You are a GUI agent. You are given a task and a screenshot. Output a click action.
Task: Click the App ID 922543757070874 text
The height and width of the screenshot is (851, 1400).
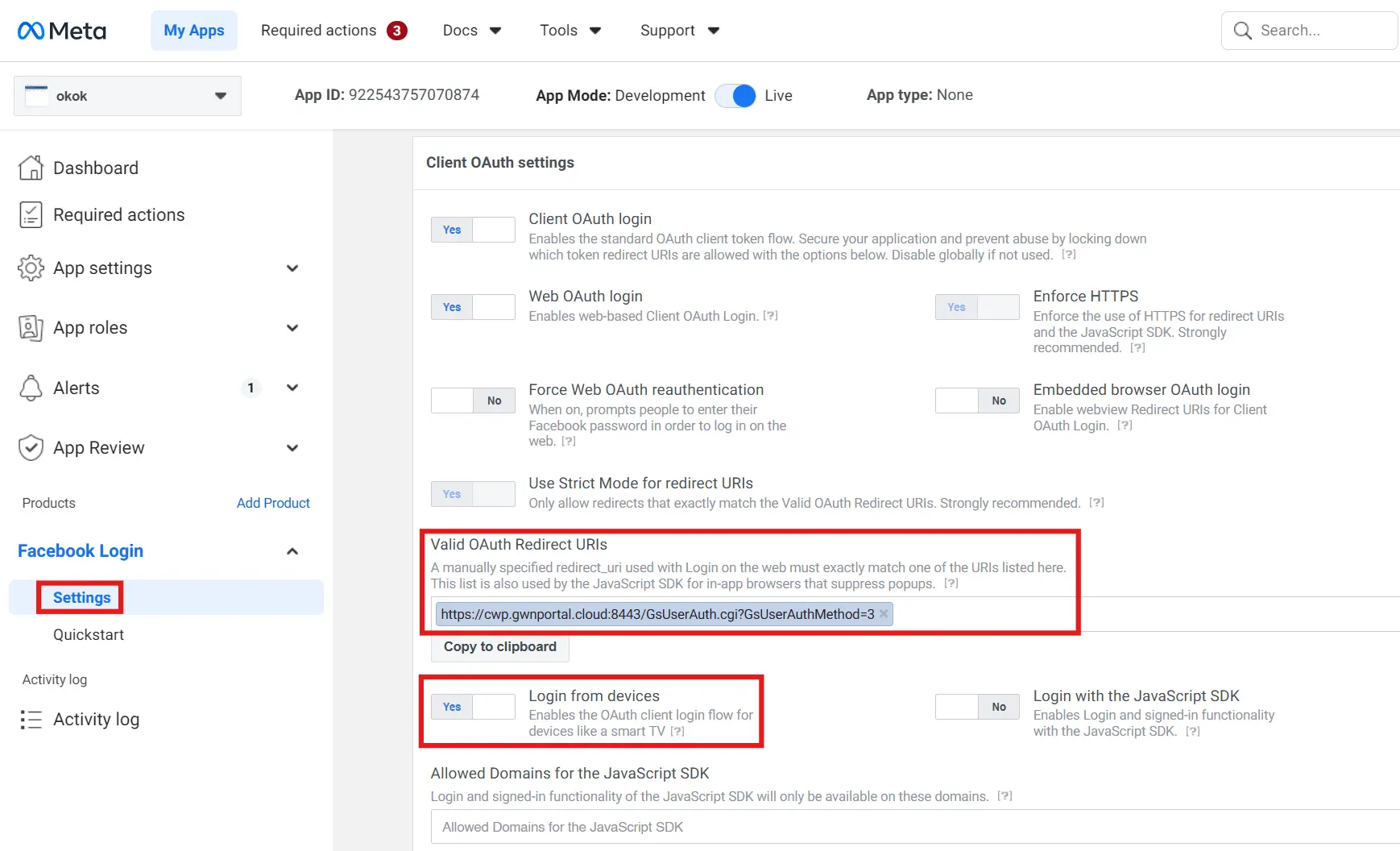[387, 95]
